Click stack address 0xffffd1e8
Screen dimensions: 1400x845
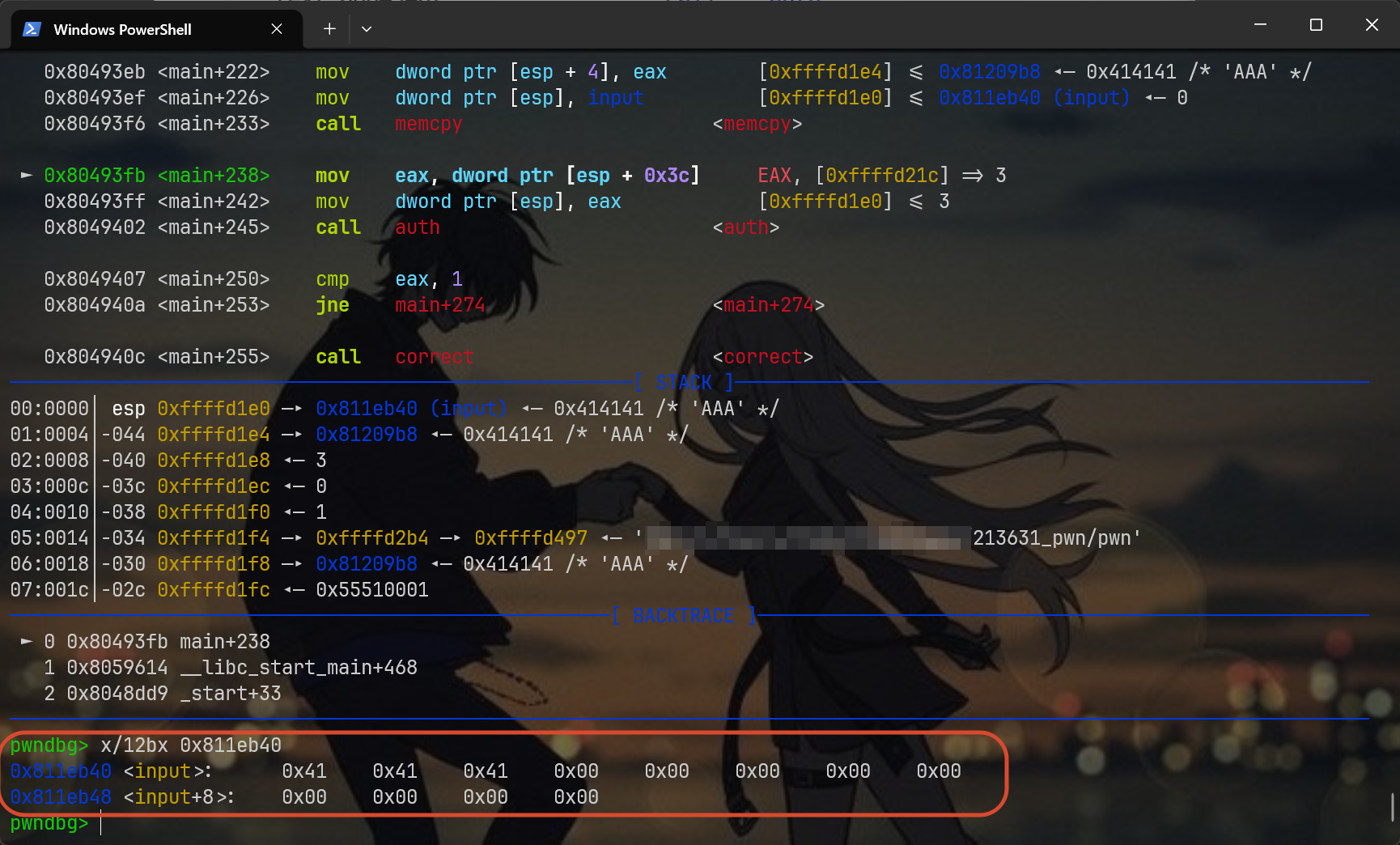click(x=214, y=461)
